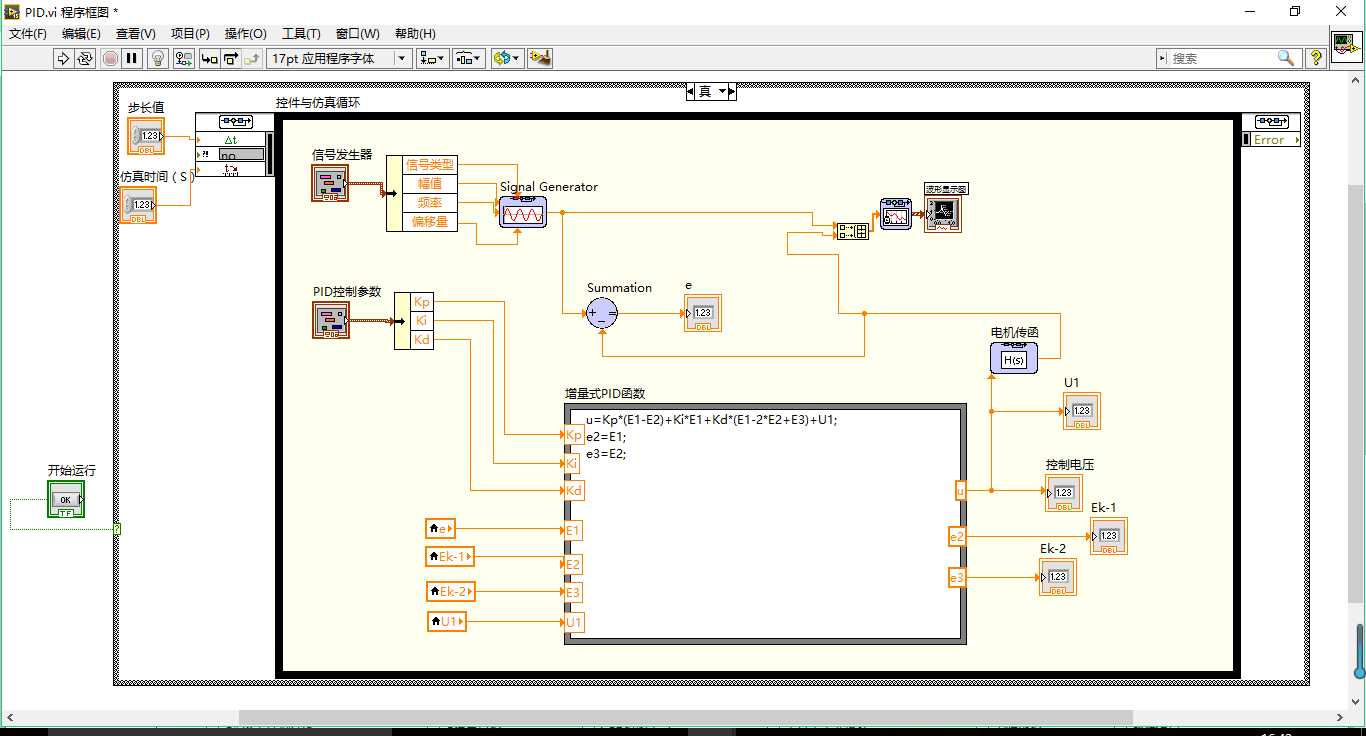This screenshot has width=1366, height=736.
Task: Click the Clean Up Diagram icon
Action: click(x=540, y=58)
